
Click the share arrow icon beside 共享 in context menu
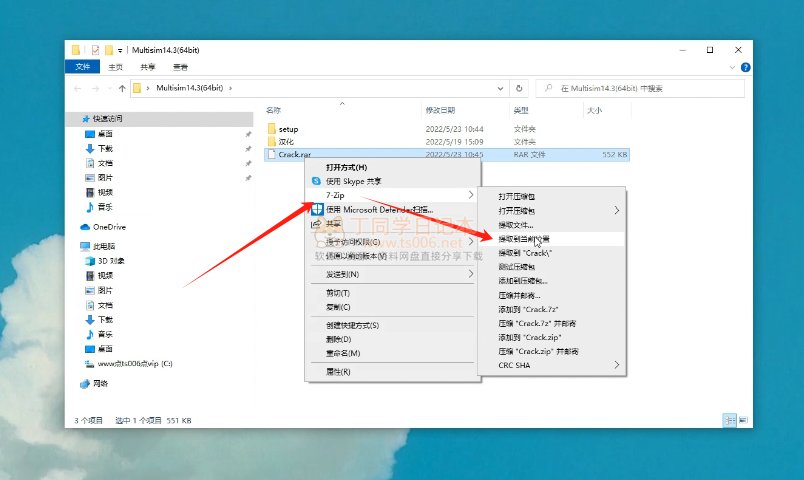tap(316, 224)
